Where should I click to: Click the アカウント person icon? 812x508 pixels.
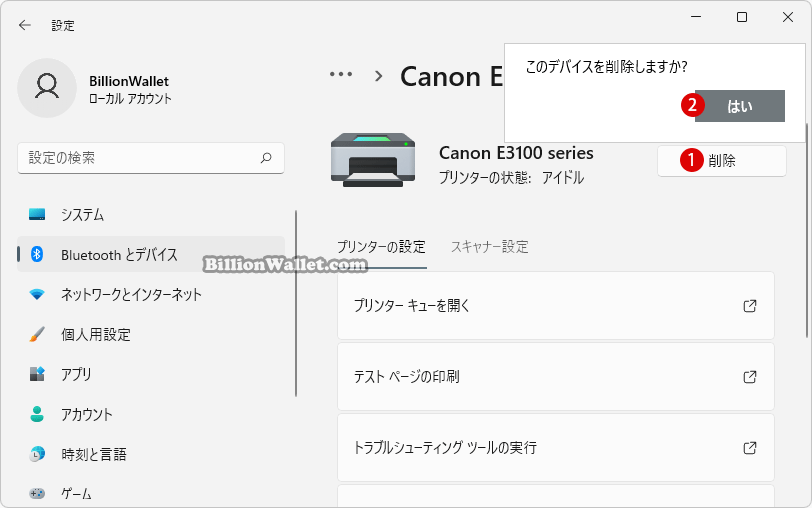[x=37, y=414]
